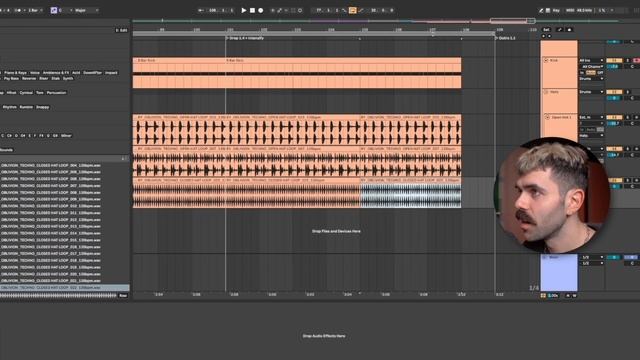Toggle the scale mode icon in control bar
Image resolution: width=640 pixels, height=360 pixels.
pos(53,10)
